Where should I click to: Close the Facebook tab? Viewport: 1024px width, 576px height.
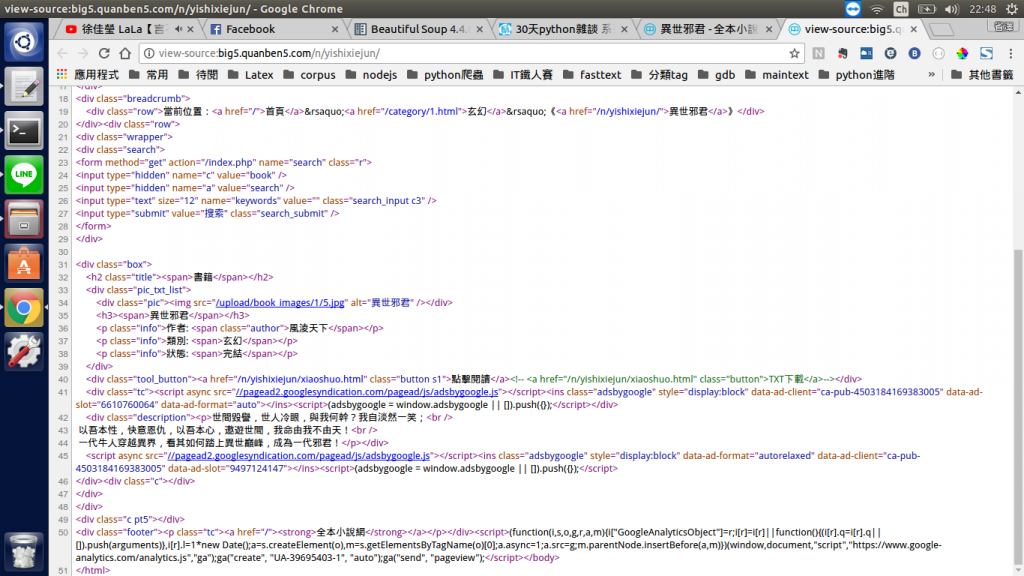coord(335,29)
